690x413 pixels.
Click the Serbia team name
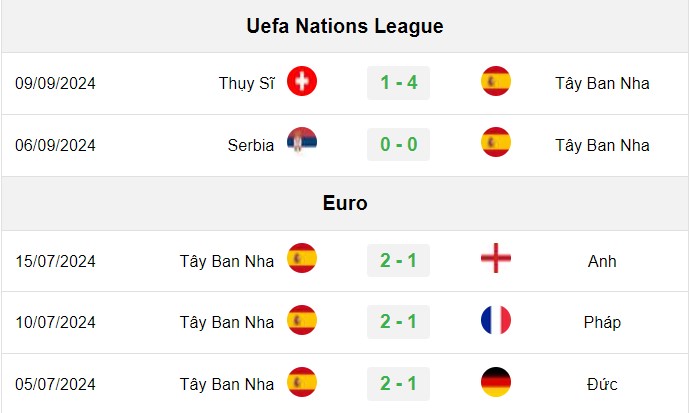[251, 145]
